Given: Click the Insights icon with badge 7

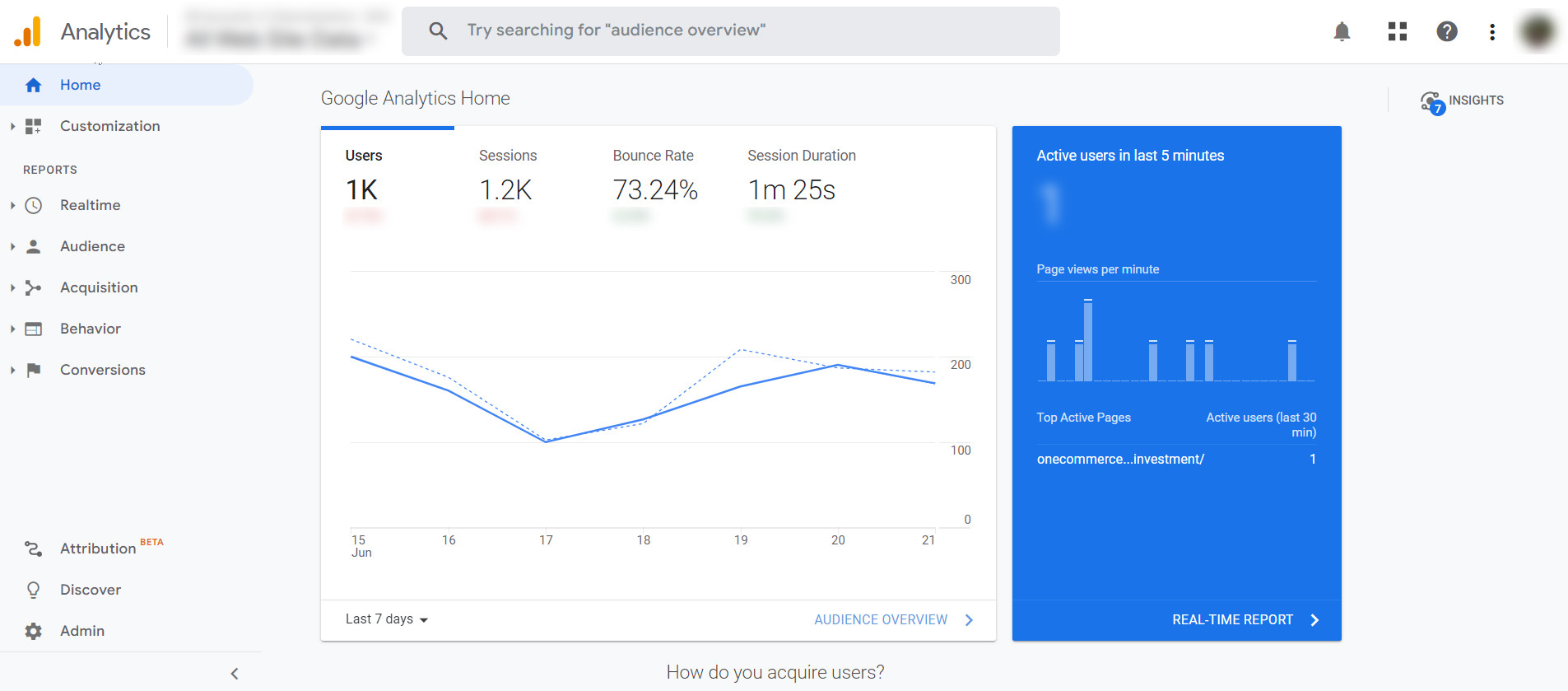Looking at the screenshot, I should (x=1432, y=103).
